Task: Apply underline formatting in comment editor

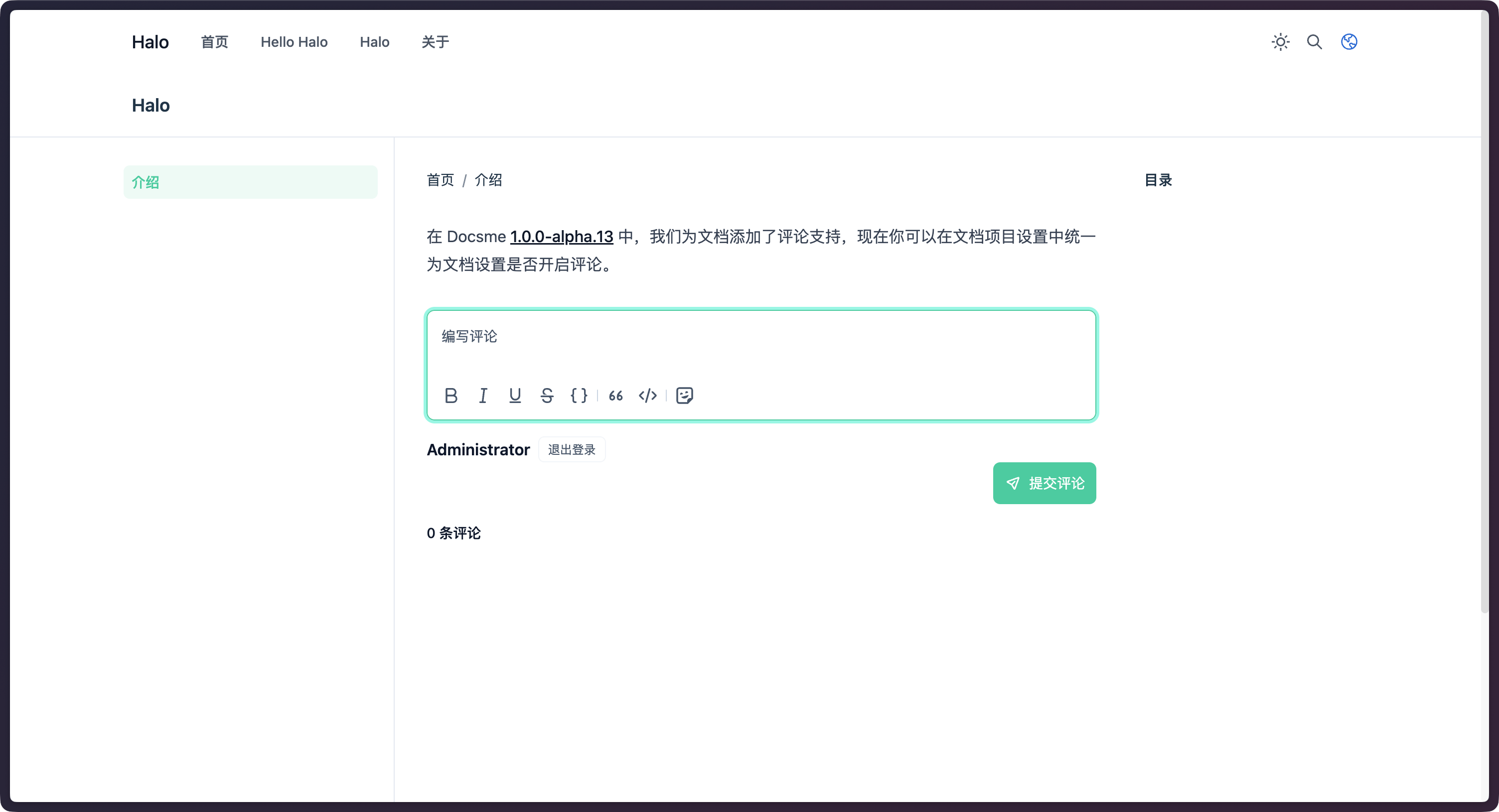Action: coord(515,396)
